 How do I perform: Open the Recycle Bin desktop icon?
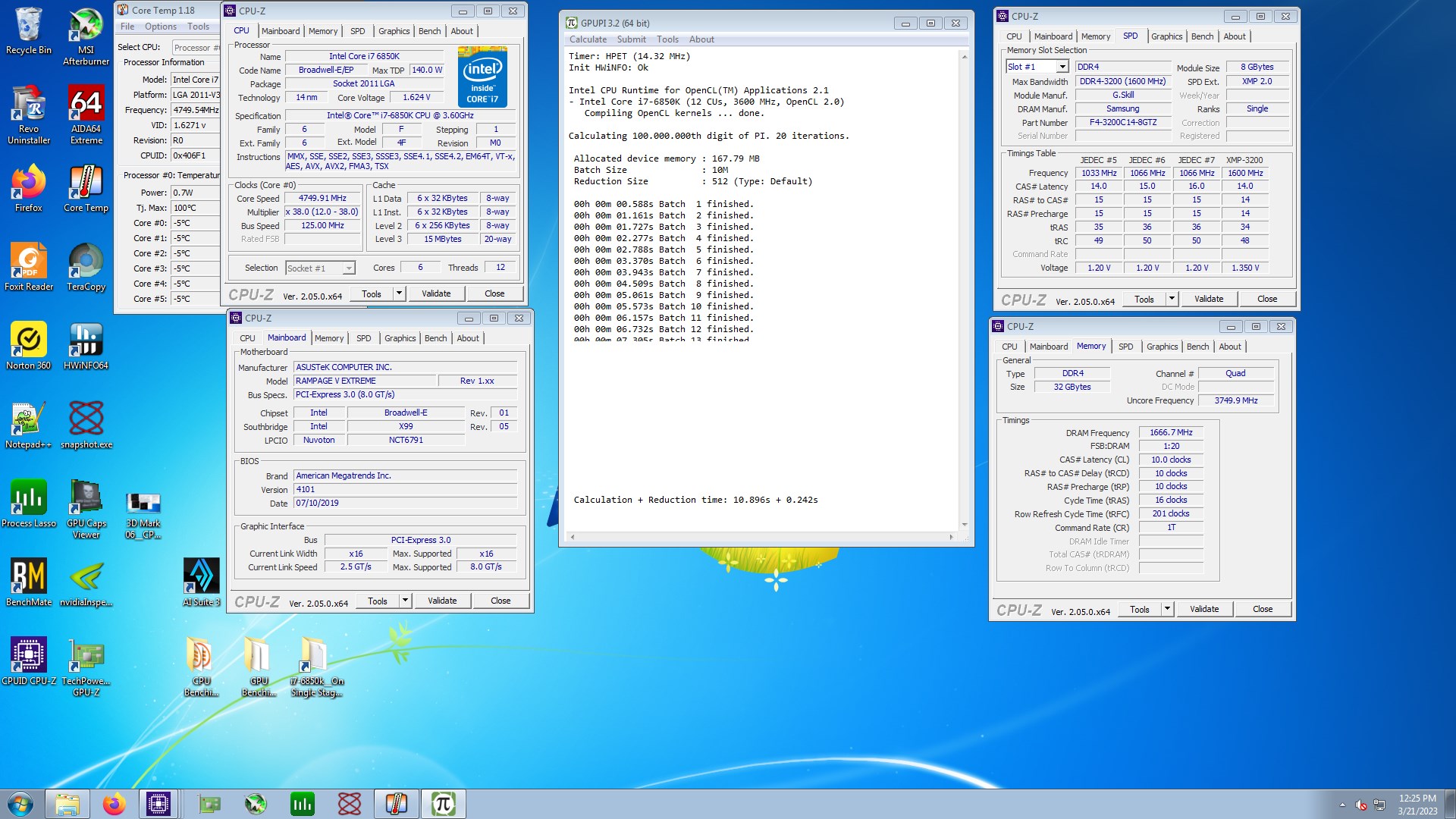(29, 30)
